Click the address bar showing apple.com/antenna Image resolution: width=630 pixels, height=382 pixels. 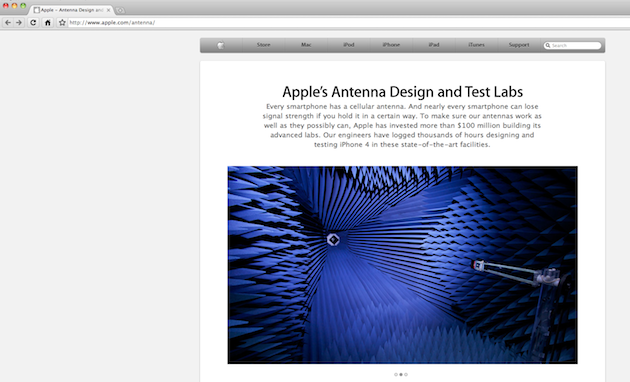(349, 22)
